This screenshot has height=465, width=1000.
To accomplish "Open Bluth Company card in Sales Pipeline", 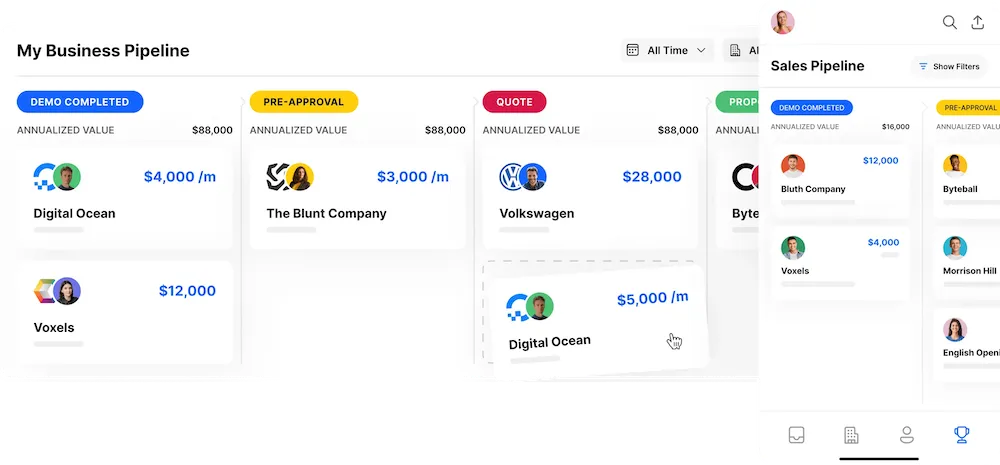I will pos(841,180).
